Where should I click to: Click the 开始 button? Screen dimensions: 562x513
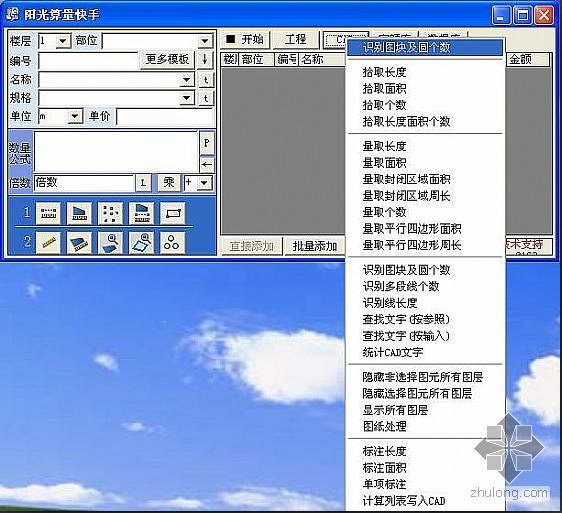click(246, 39)
